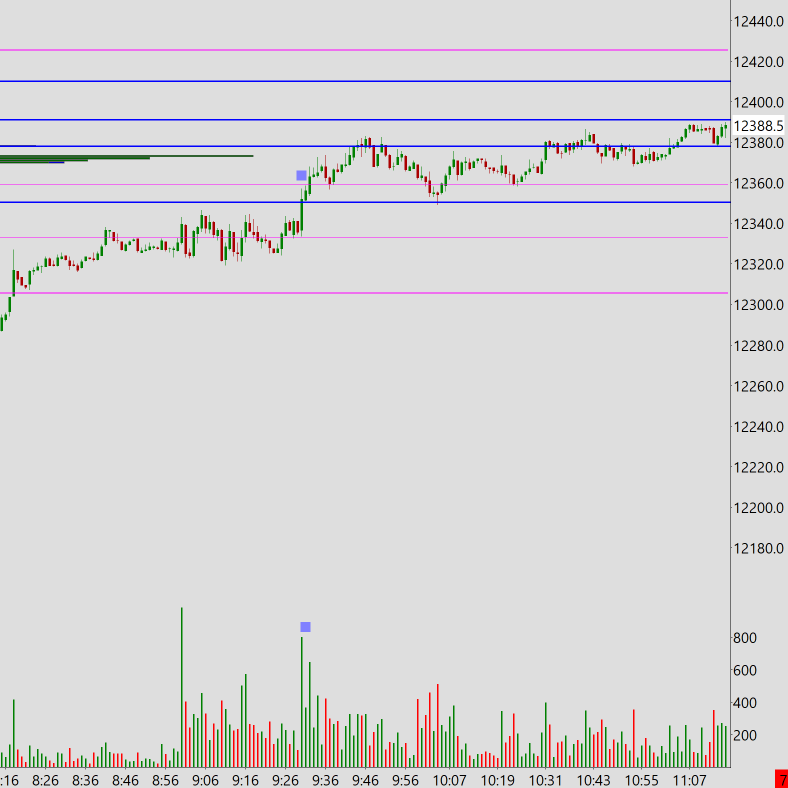Select the blue horizontal line at 12350
The width and height of the screenshot is (788, 788).
[365, 202]
